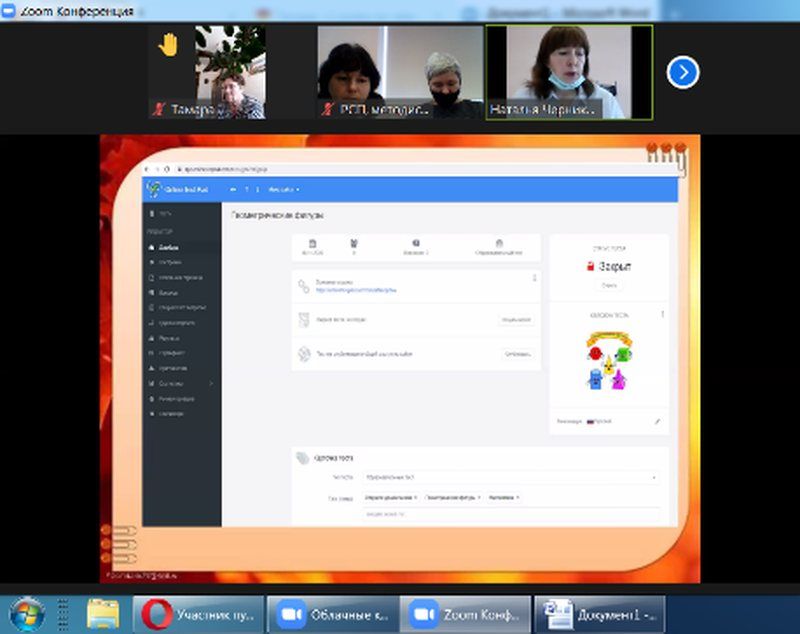
Task: Switch to Zoom Облачные taskbar window
Action: tap(333, 614)
